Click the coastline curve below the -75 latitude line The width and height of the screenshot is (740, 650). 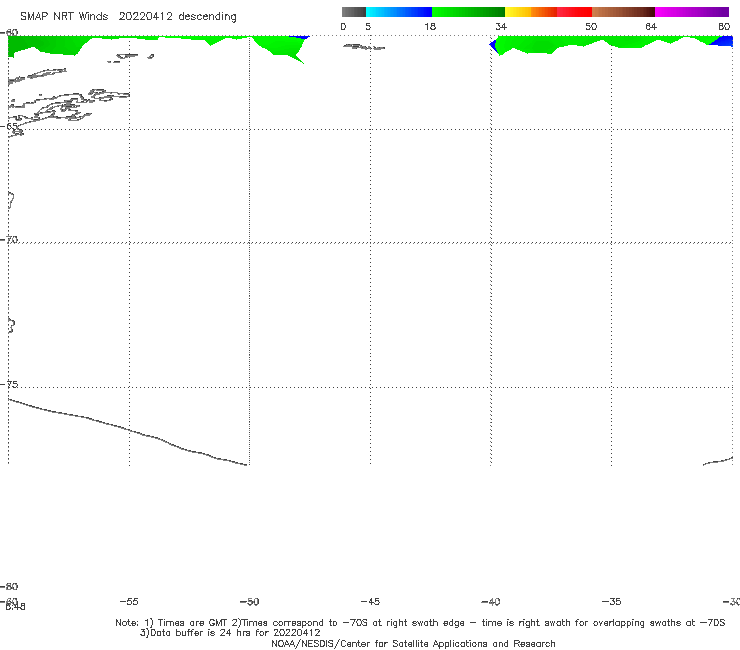pyautogui.click(x=127, y=432)
